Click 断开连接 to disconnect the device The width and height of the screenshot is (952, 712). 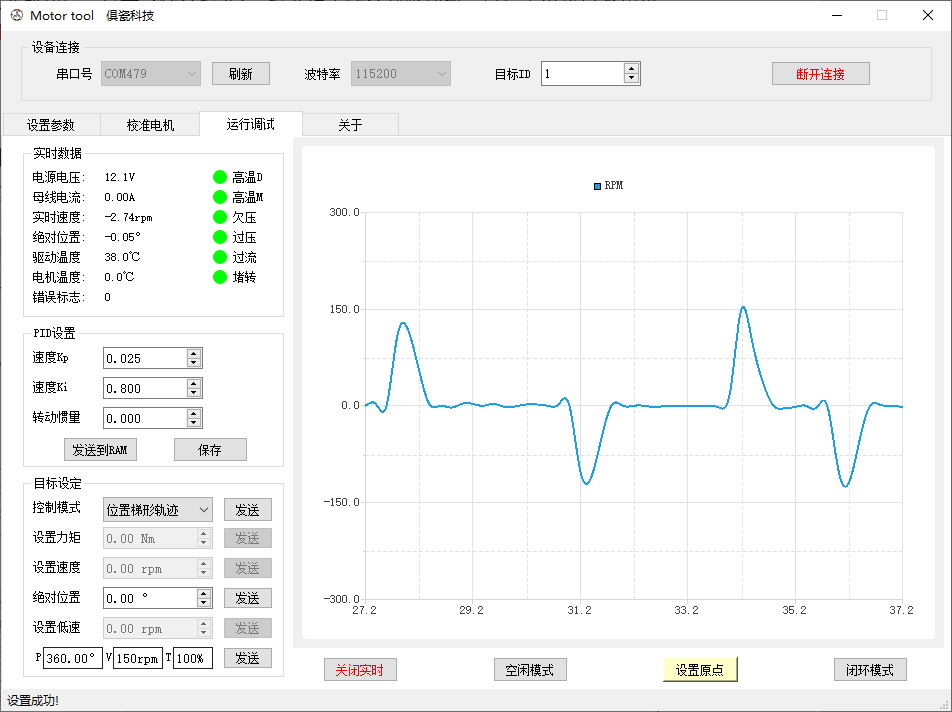pos(820,73)
